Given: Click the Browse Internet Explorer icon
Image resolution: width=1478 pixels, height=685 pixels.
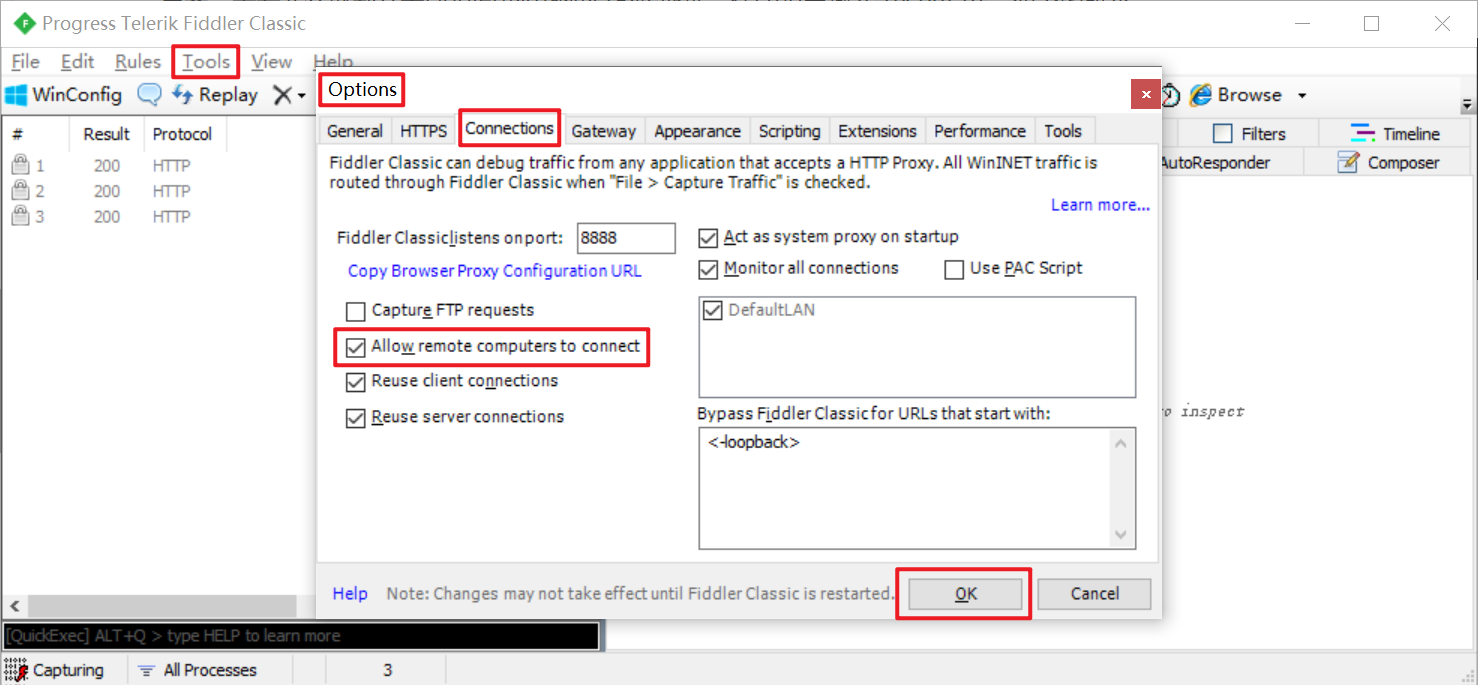Looking at the screenshot, I should tap(1200, 95).
